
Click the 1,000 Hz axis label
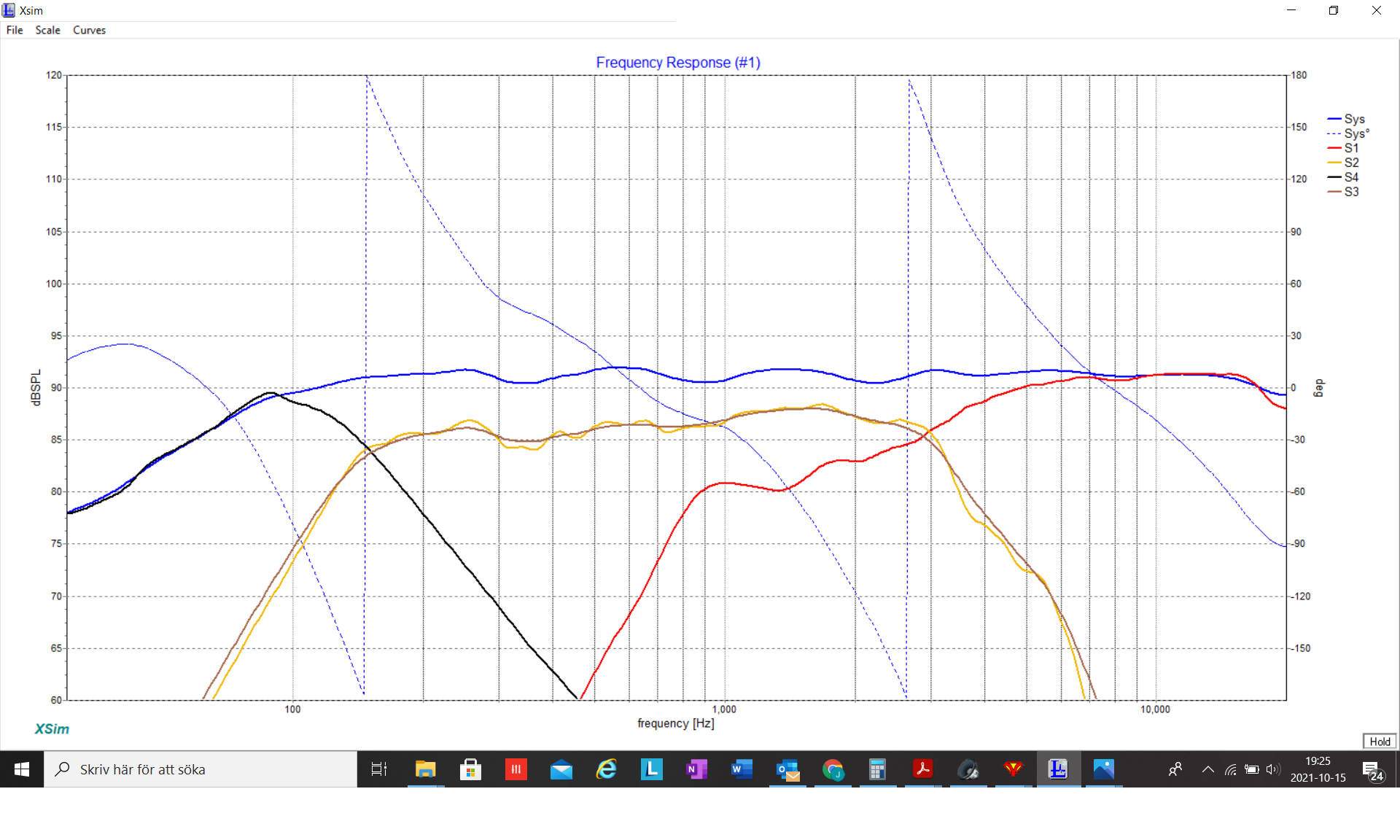coord(724,709)
